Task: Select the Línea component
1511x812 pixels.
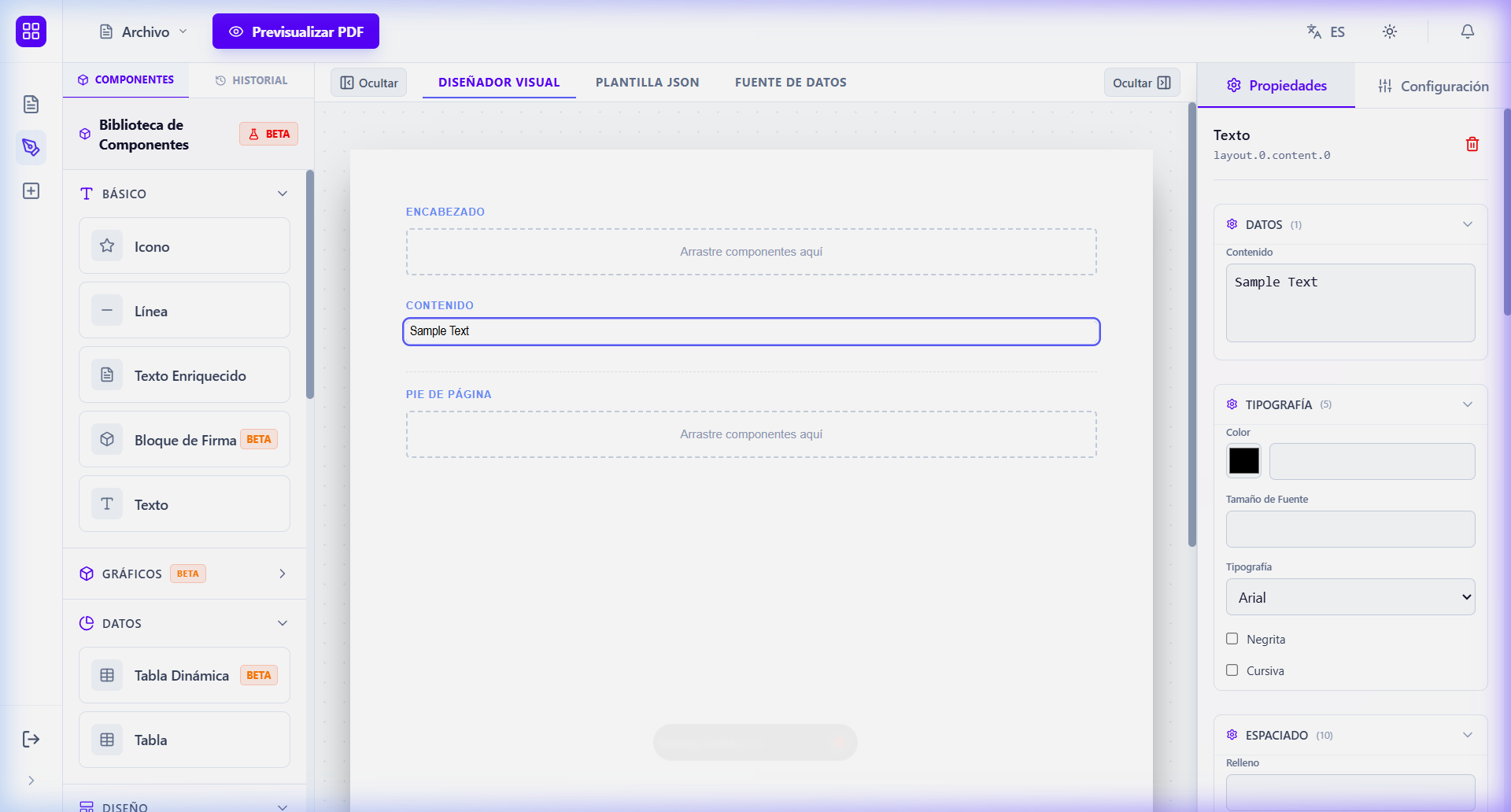Action: 184,311
